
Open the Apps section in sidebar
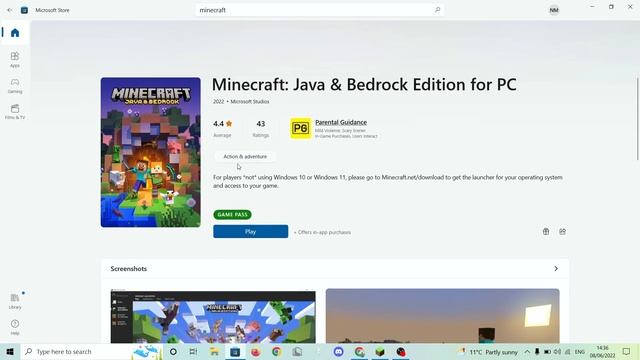pyautogui.click(x=15, y=59)
